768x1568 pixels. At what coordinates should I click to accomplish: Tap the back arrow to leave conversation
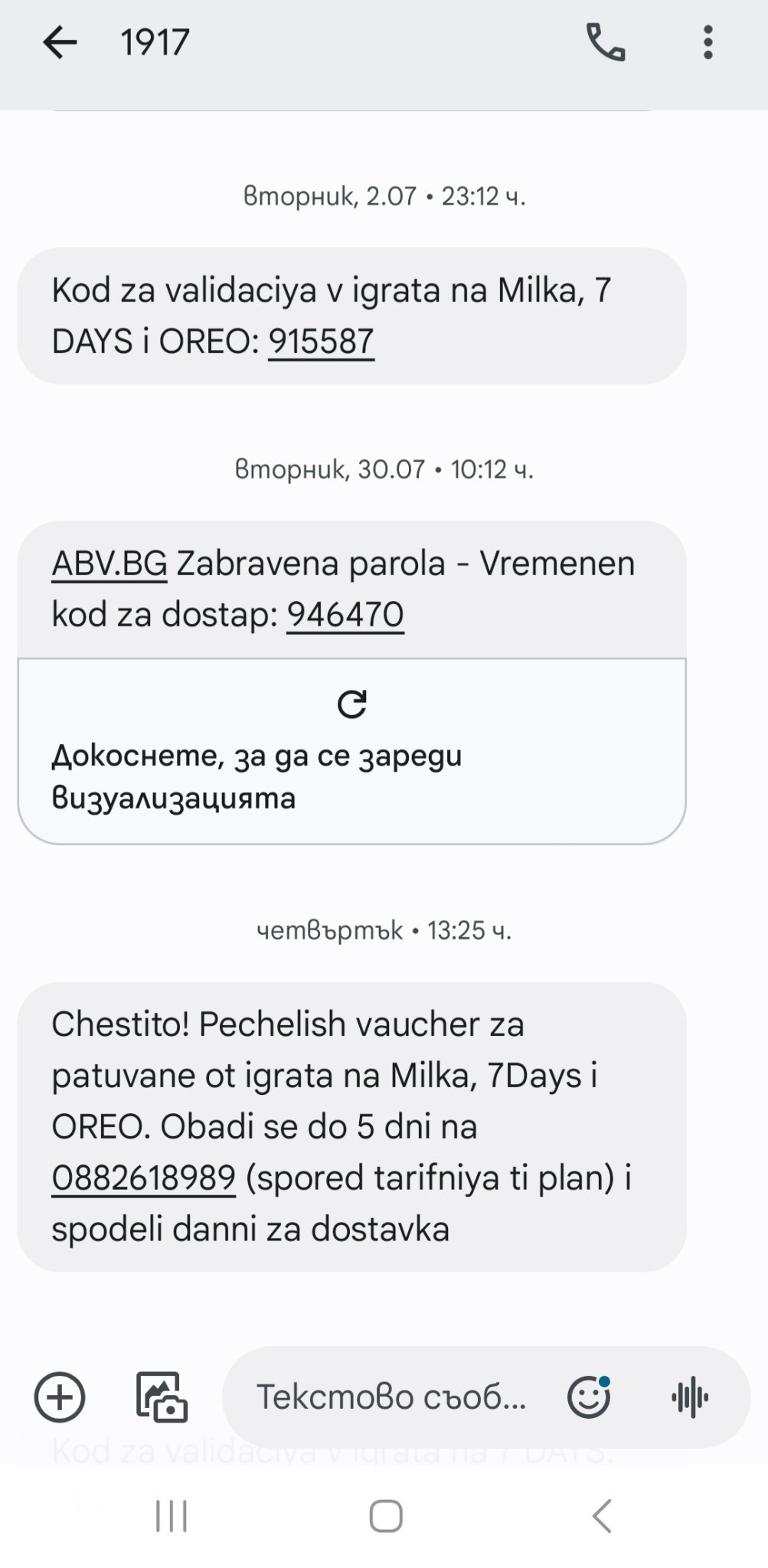point(60,43)
